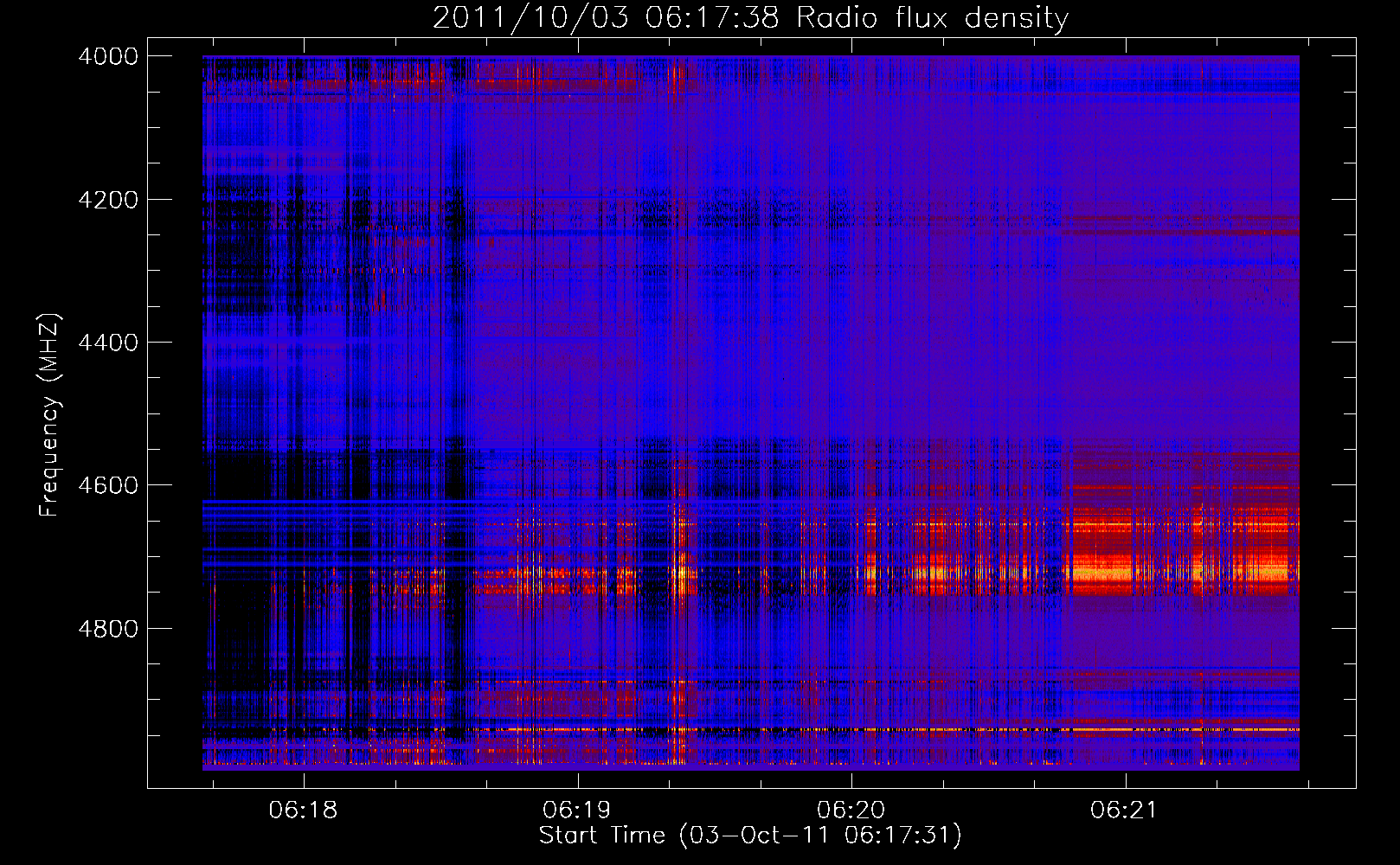Click the 06:21 time axis label
This screenshot has height=865, width=1400.
[1124, 811]
